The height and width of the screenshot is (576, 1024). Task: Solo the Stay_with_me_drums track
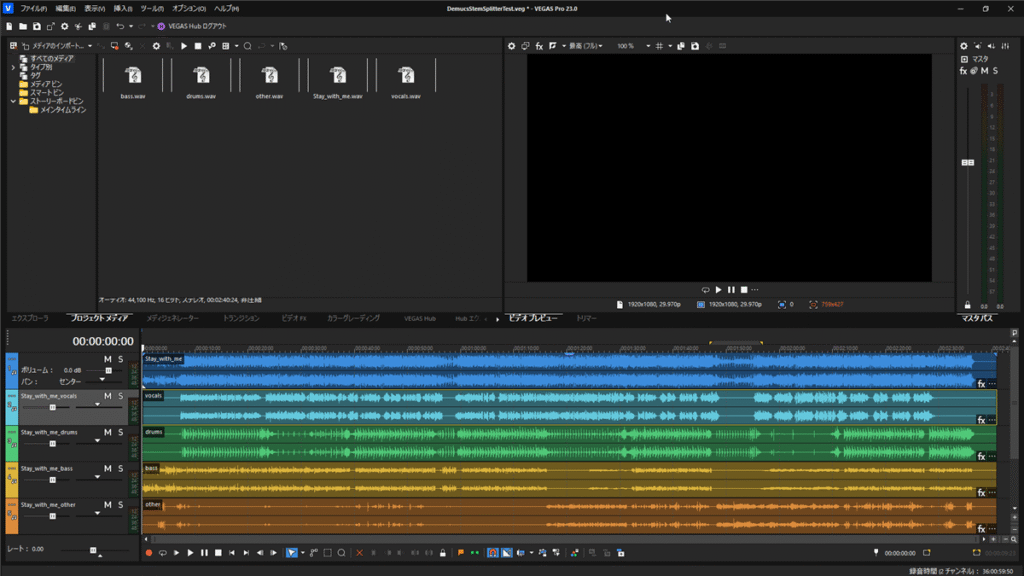121,432
